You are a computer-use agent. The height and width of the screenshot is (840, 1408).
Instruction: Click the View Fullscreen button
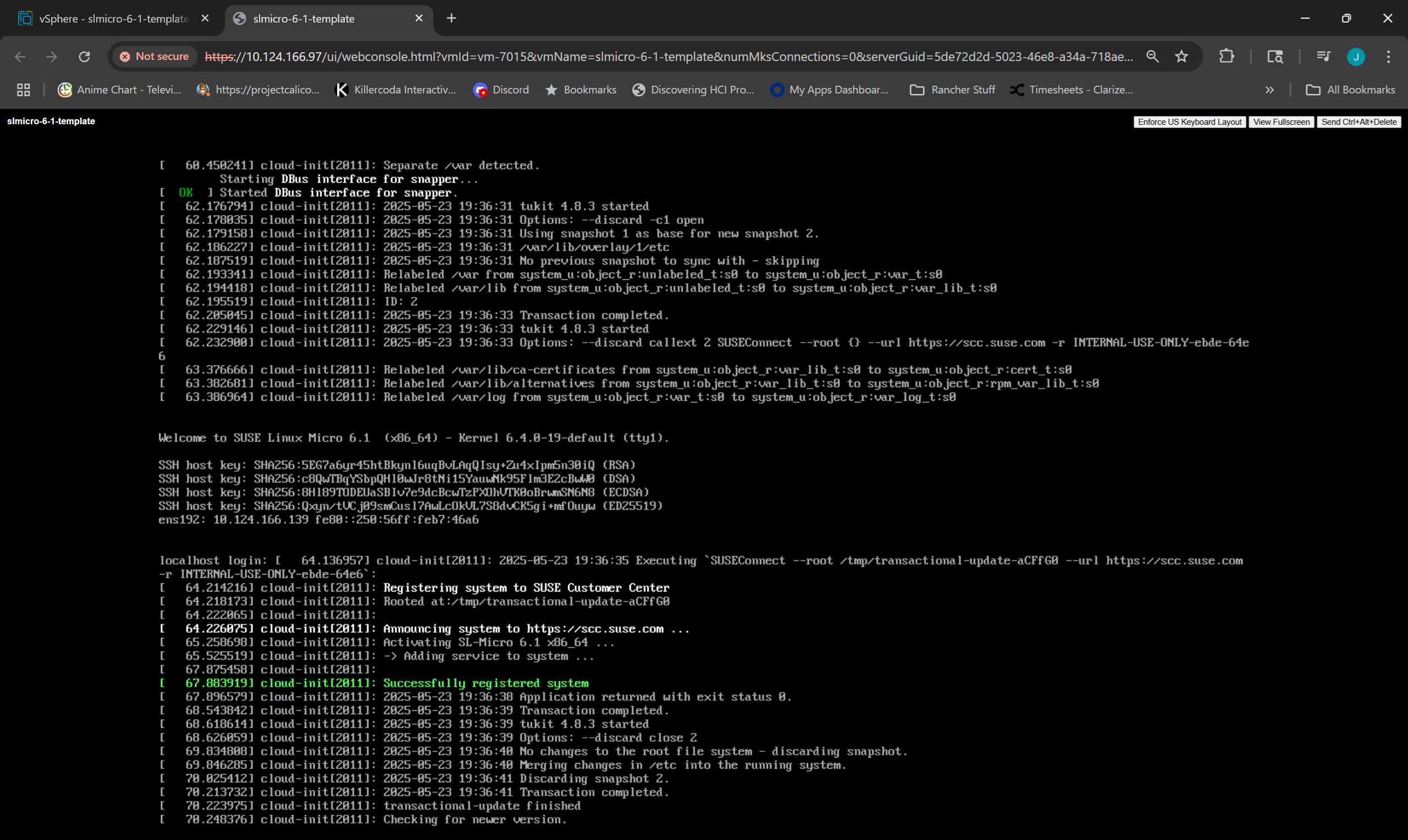(x=1280, y=122)
